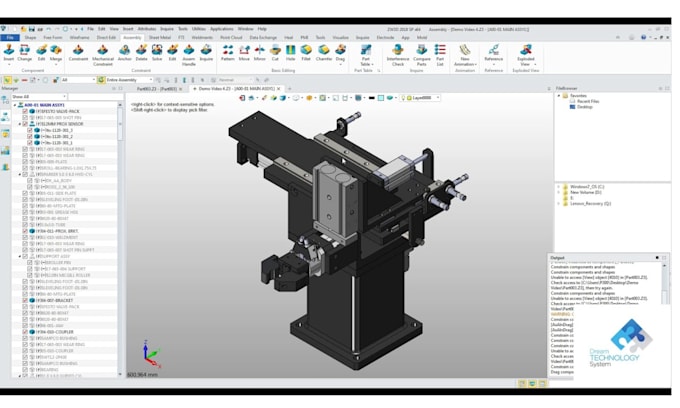The image size is (680, 408).
Task: Toggle the 12MM PROX SENSOR checkbox
Action: tap(25, 124)
